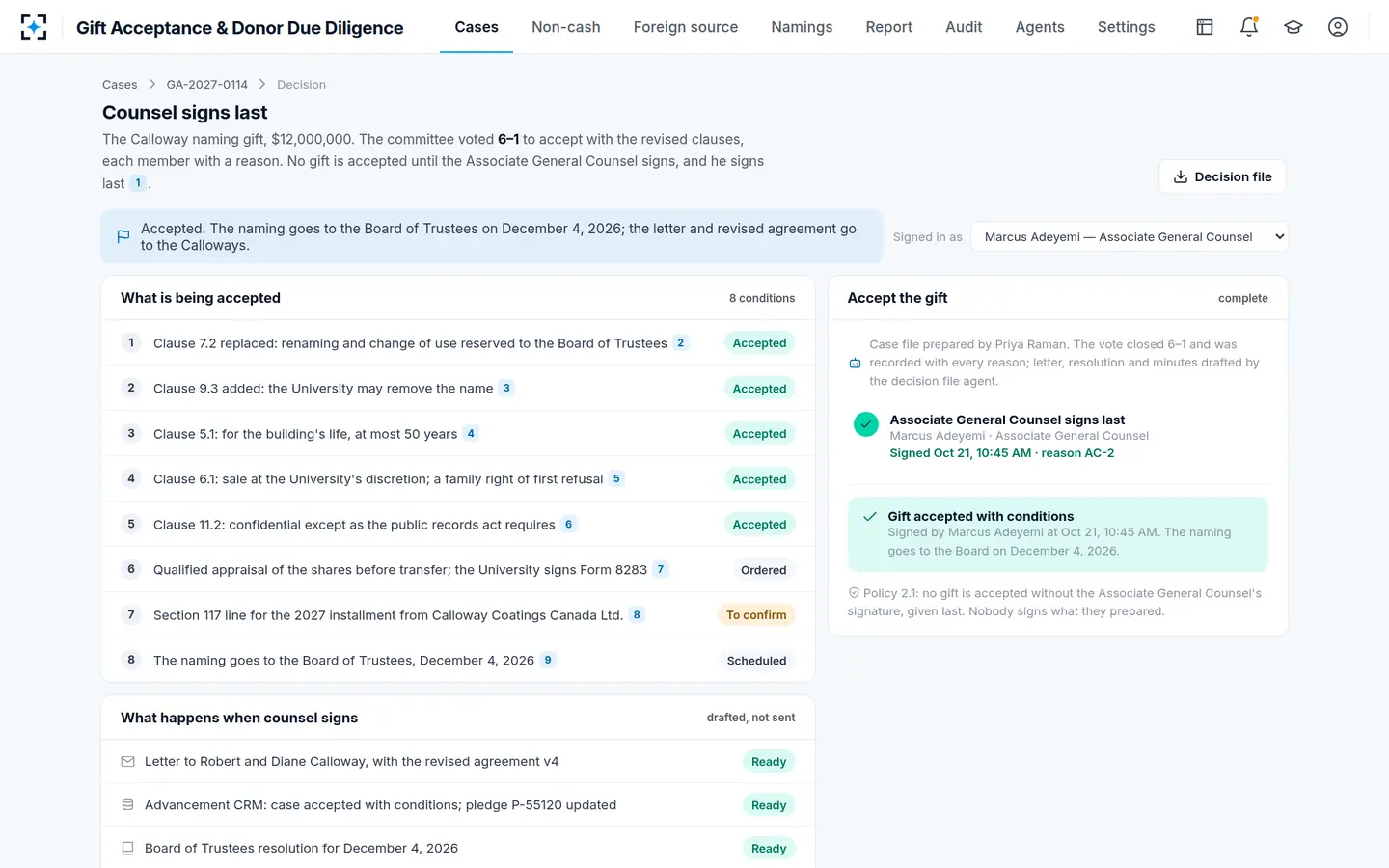Switch to the Cases tab

point(477,27)
